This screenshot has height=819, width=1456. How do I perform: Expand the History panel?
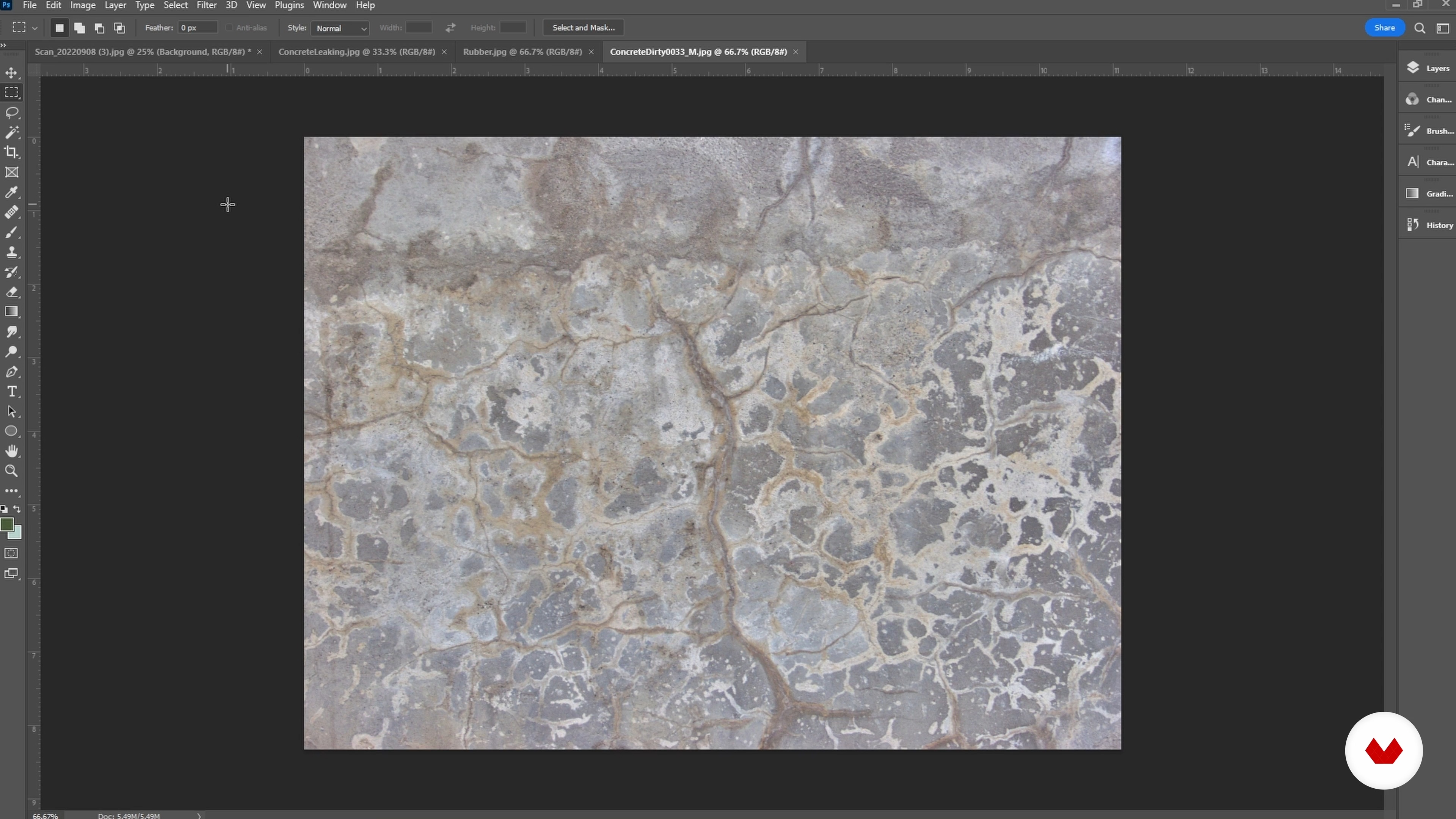(x=1428, y=225)
